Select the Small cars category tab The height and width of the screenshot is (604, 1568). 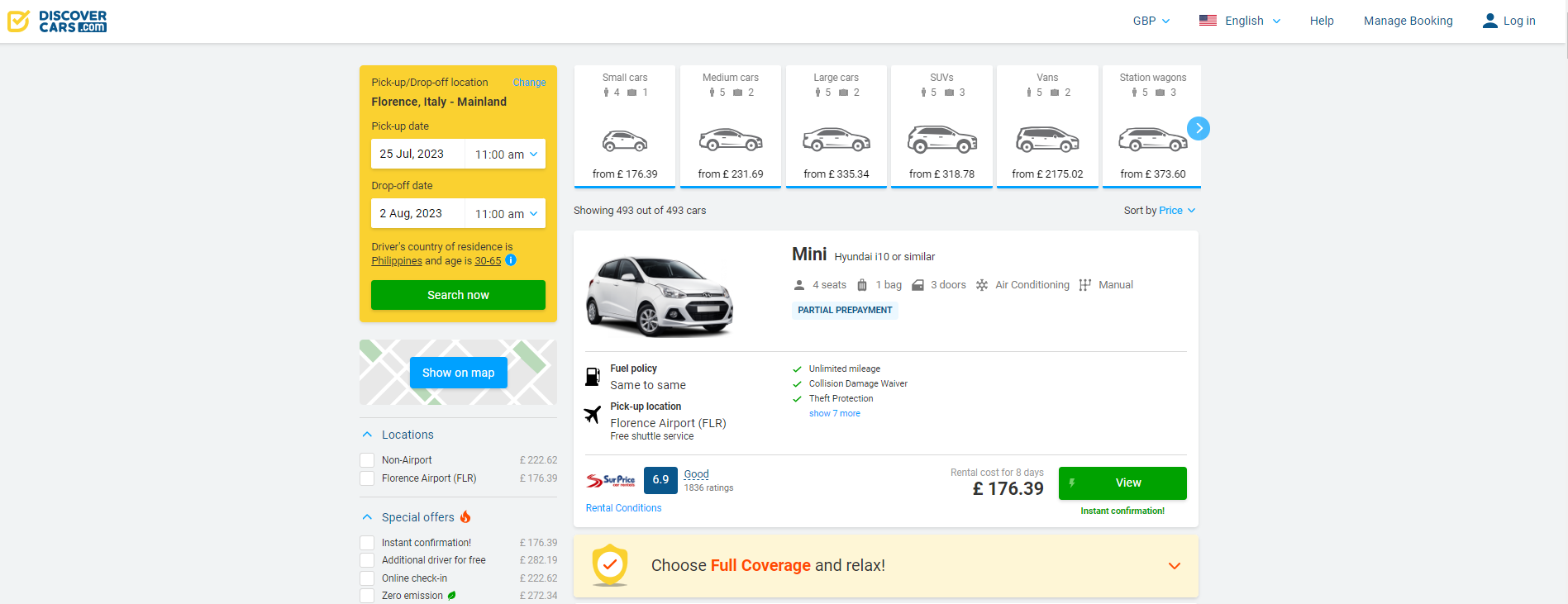pos(625,126)
